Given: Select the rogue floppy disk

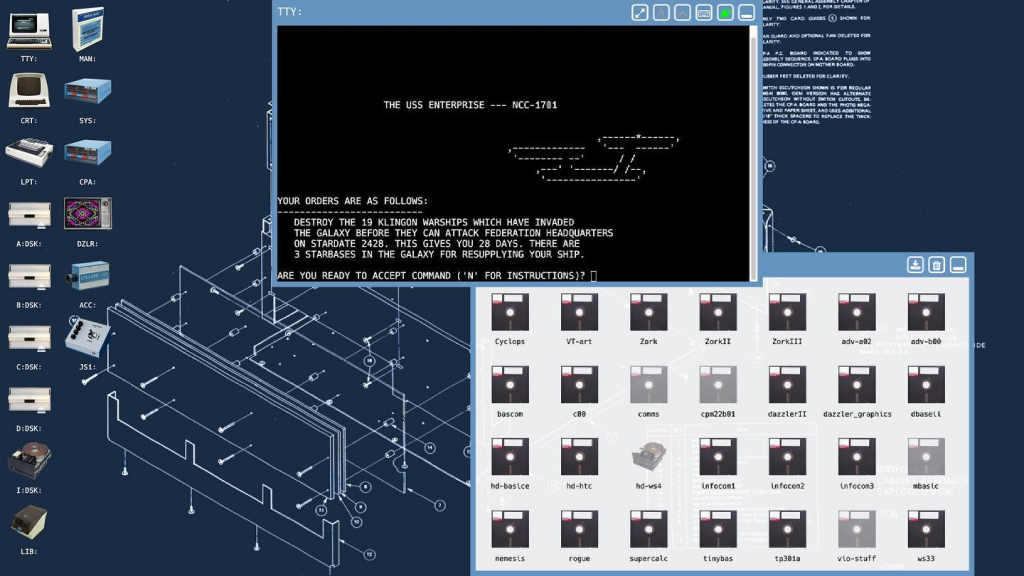Looking at the screenshot, I should (x=579, y=530).
